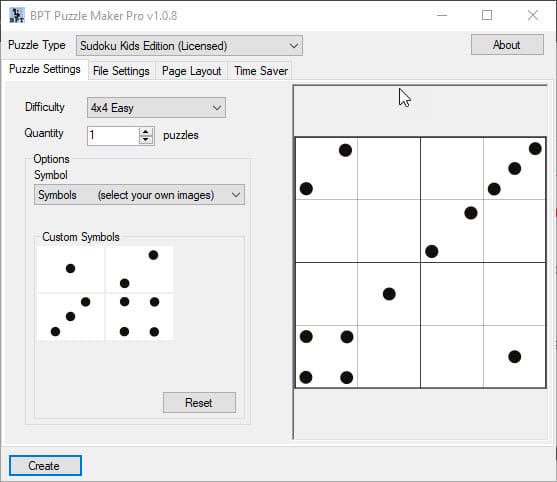Increase quantity with the up spinner arrow
Screen dimensions: 557x482
pyautogui.click(x=146, y=132)
